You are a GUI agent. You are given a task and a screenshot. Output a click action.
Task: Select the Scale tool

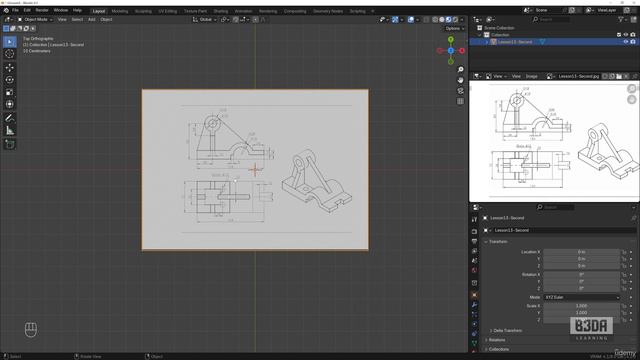(x=10, y=92)
